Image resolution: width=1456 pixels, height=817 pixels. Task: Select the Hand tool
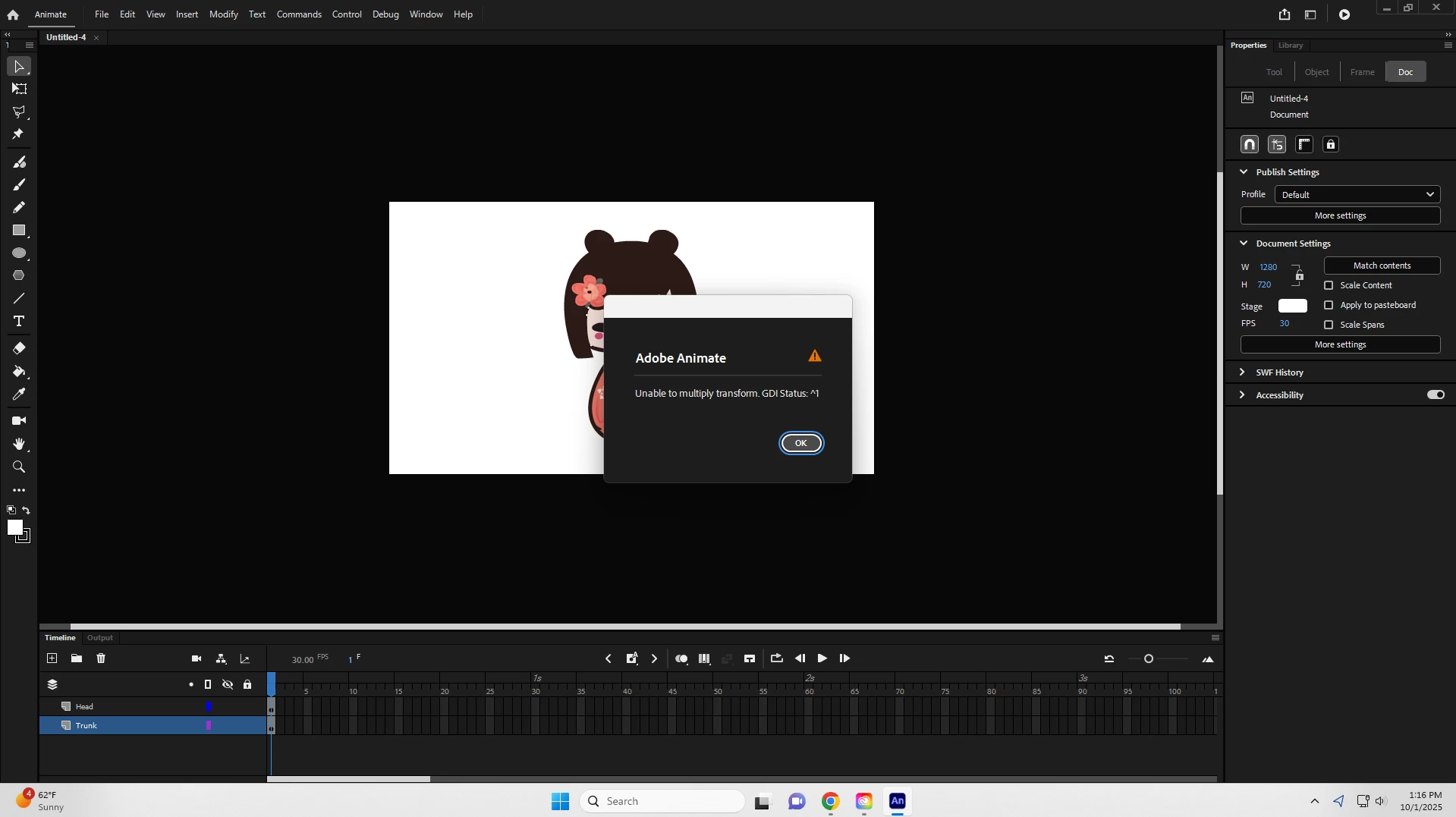[x=19, y=444]
